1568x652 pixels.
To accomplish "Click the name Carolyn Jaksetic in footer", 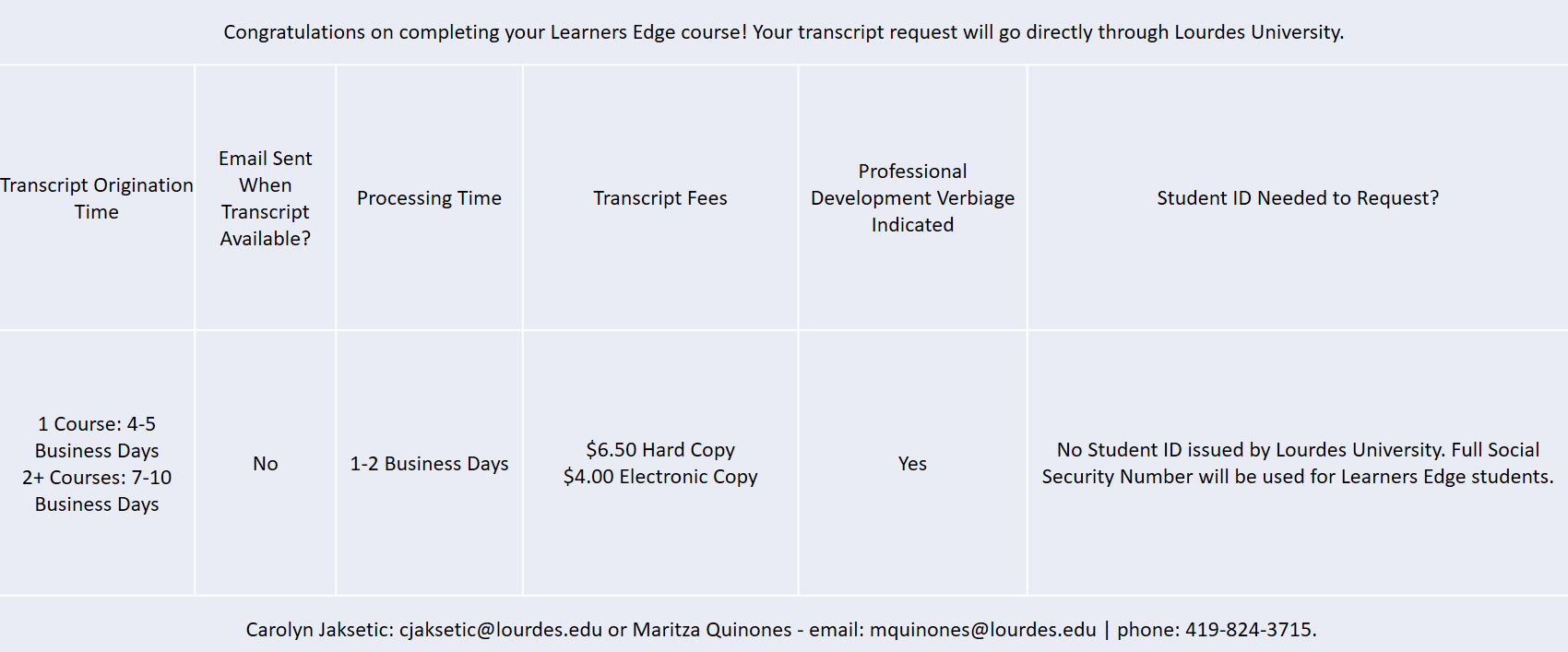I will 318,630.
